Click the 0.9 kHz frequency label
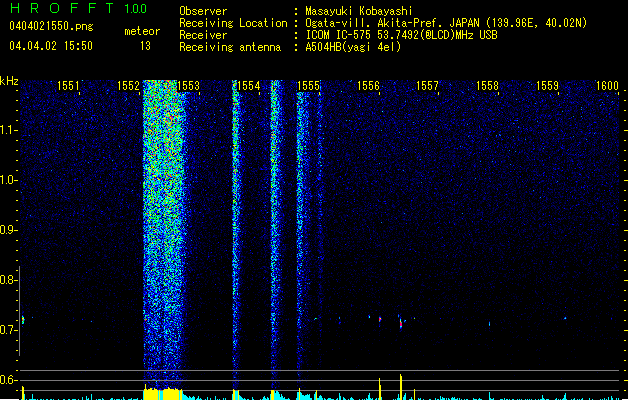This screenshot has width=629, height=400. coord(8,230)
